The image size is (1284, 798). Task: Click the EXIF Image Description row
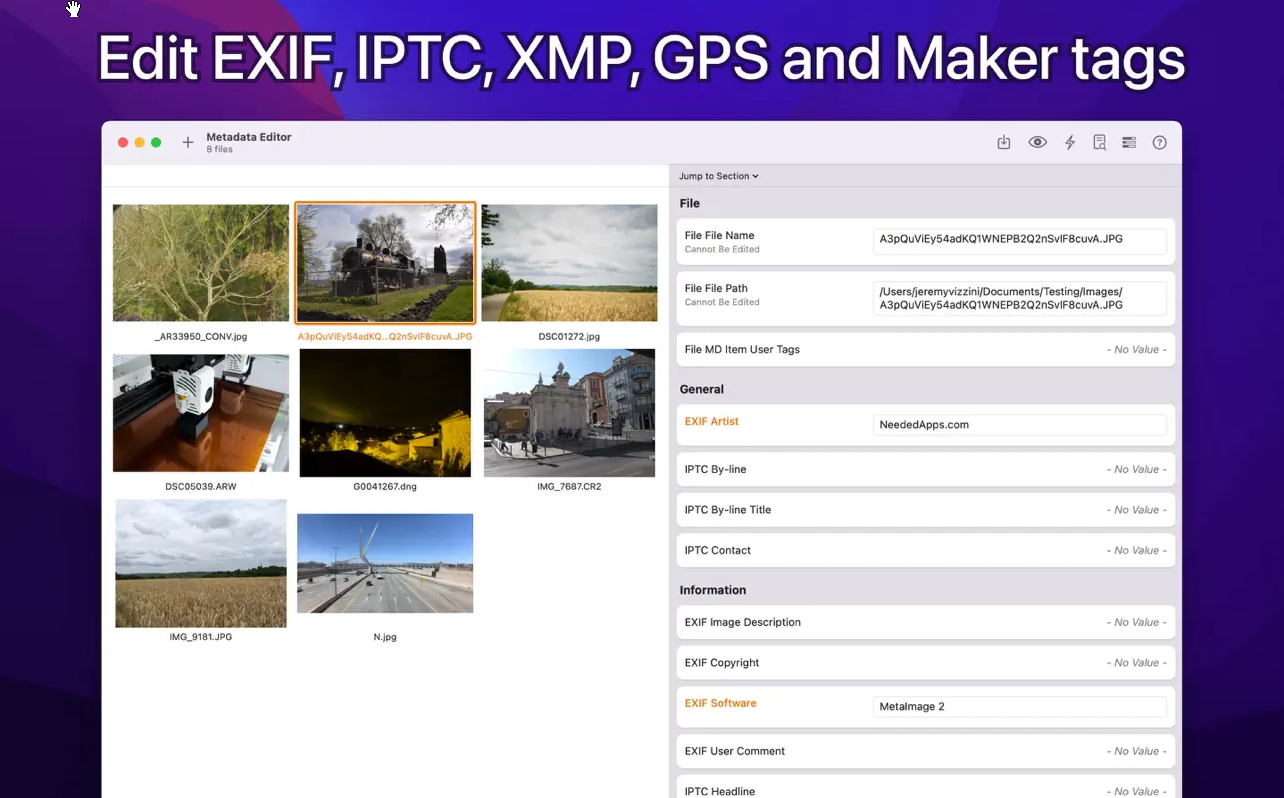click(x=925, y=622)
